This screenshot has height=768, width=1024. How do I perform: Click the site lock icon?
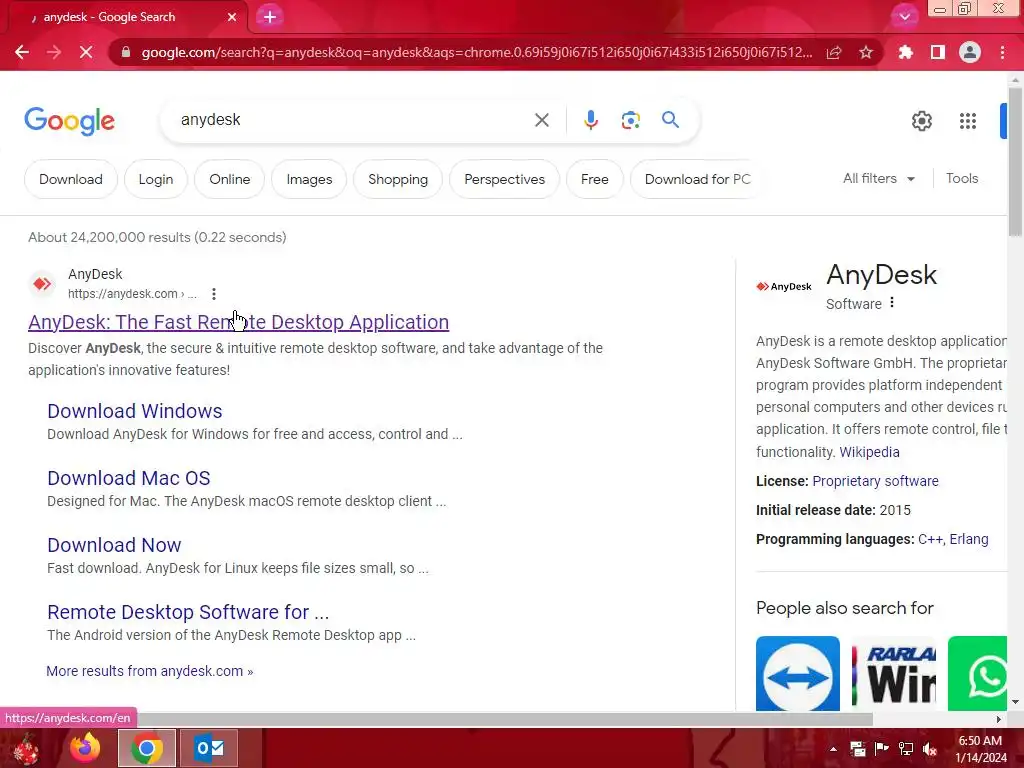(x=126, y=52)
